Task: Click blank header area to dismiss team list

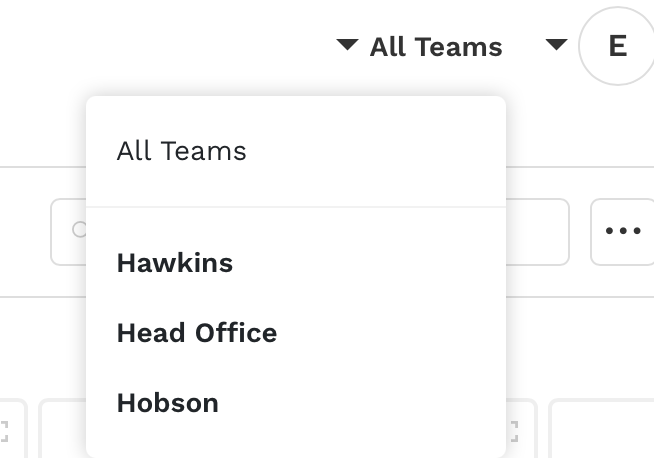Action: point(167,46)
